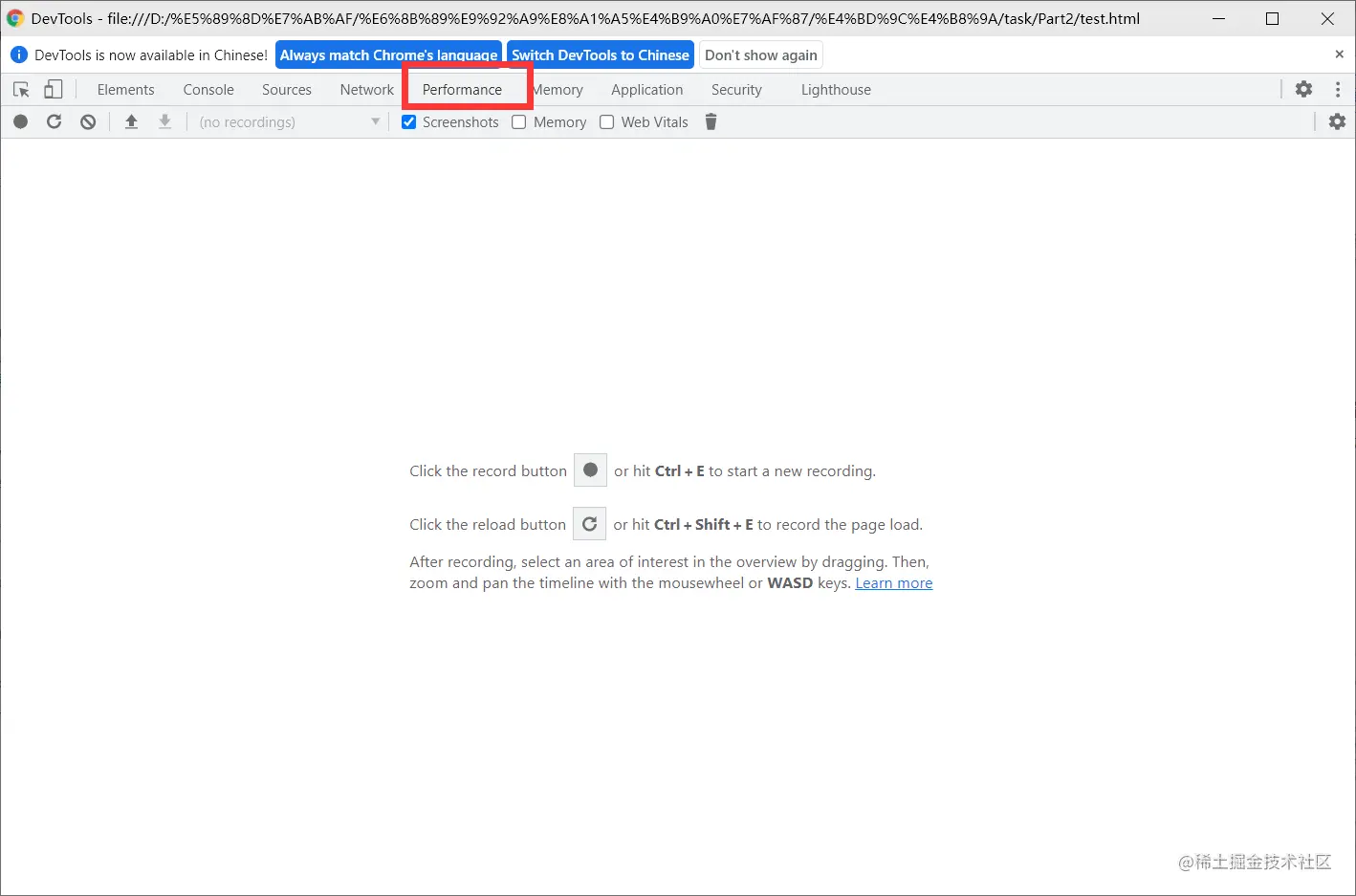Open the Learn more link

pyautogui.click(x=894, y=582)
